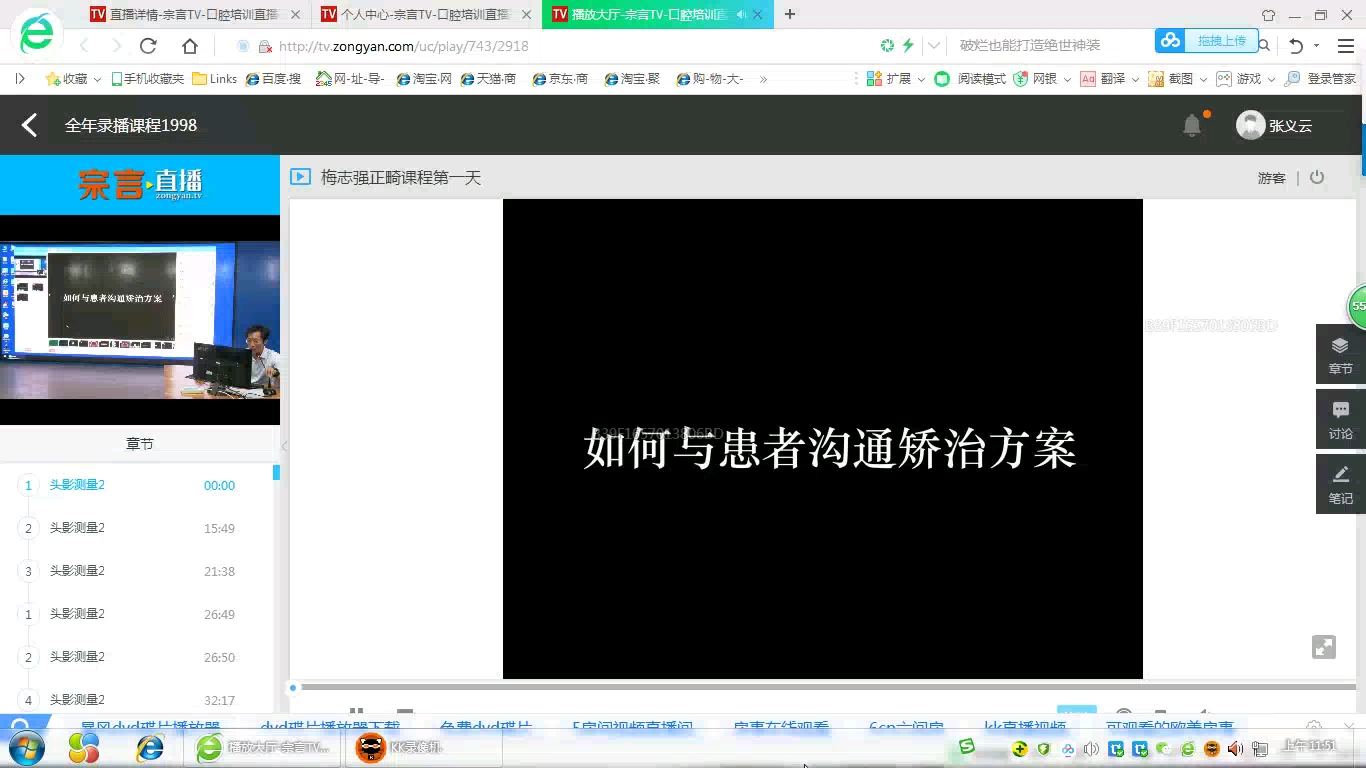Open the browser main hamburger menu
1366x768 pixels.
click(x=1345, y=46)
